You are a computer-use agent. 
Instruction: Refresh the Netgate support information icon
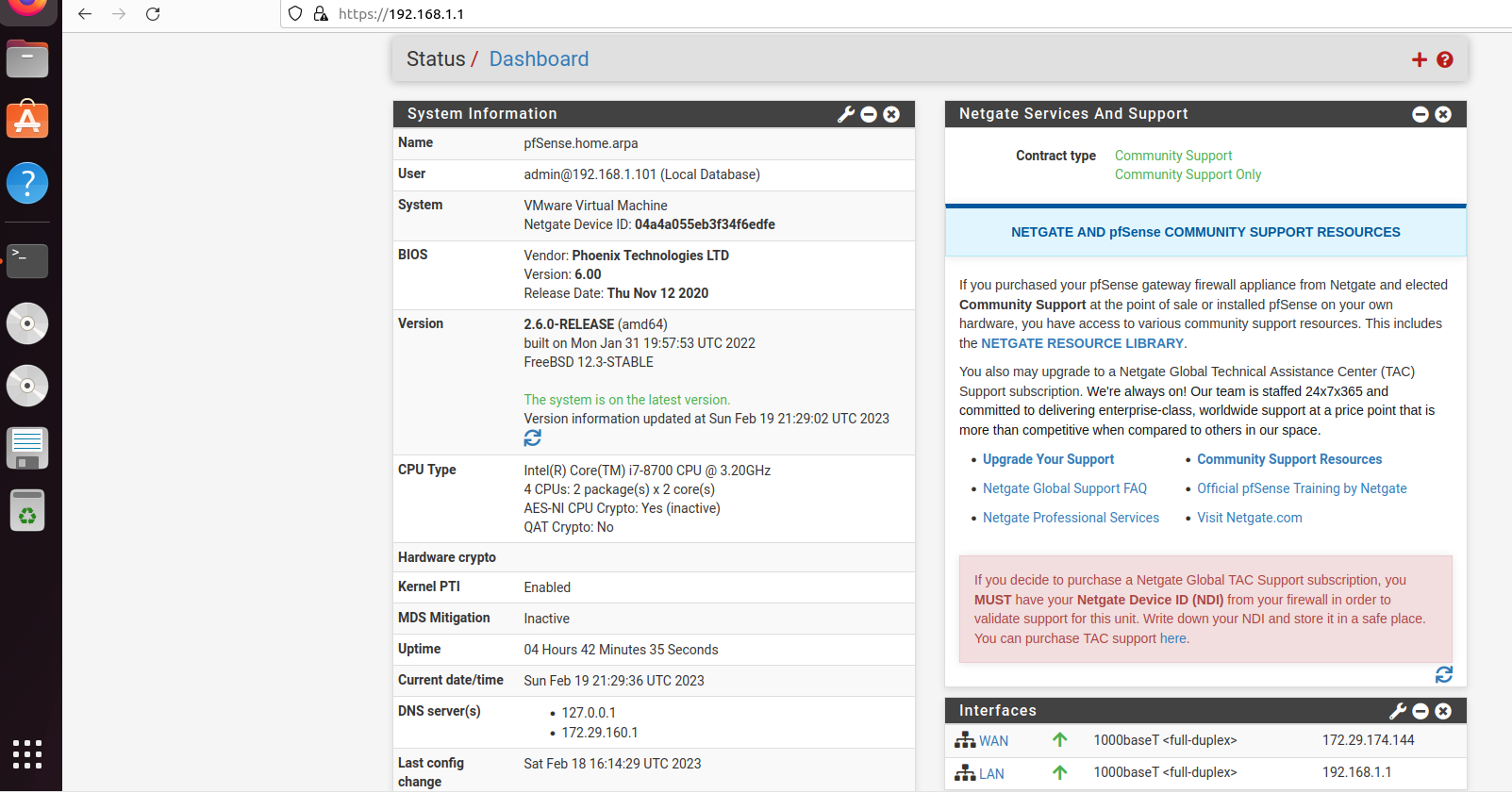[x=1444, y=675]
